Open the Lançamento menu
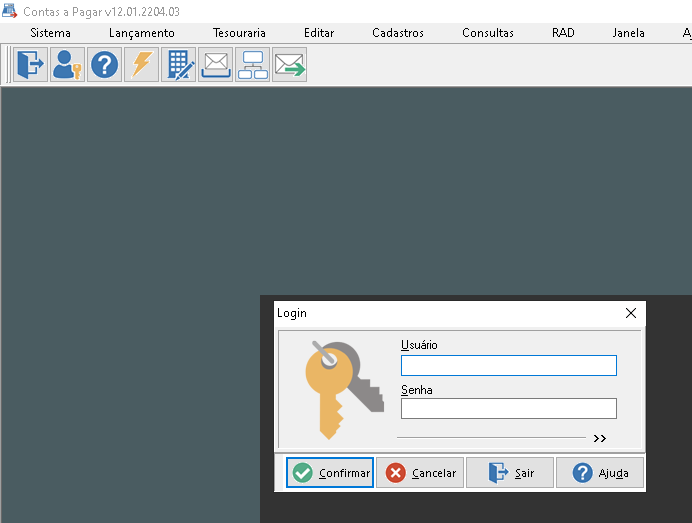Viewport: 692px width, 523px height. click(142, 33)
